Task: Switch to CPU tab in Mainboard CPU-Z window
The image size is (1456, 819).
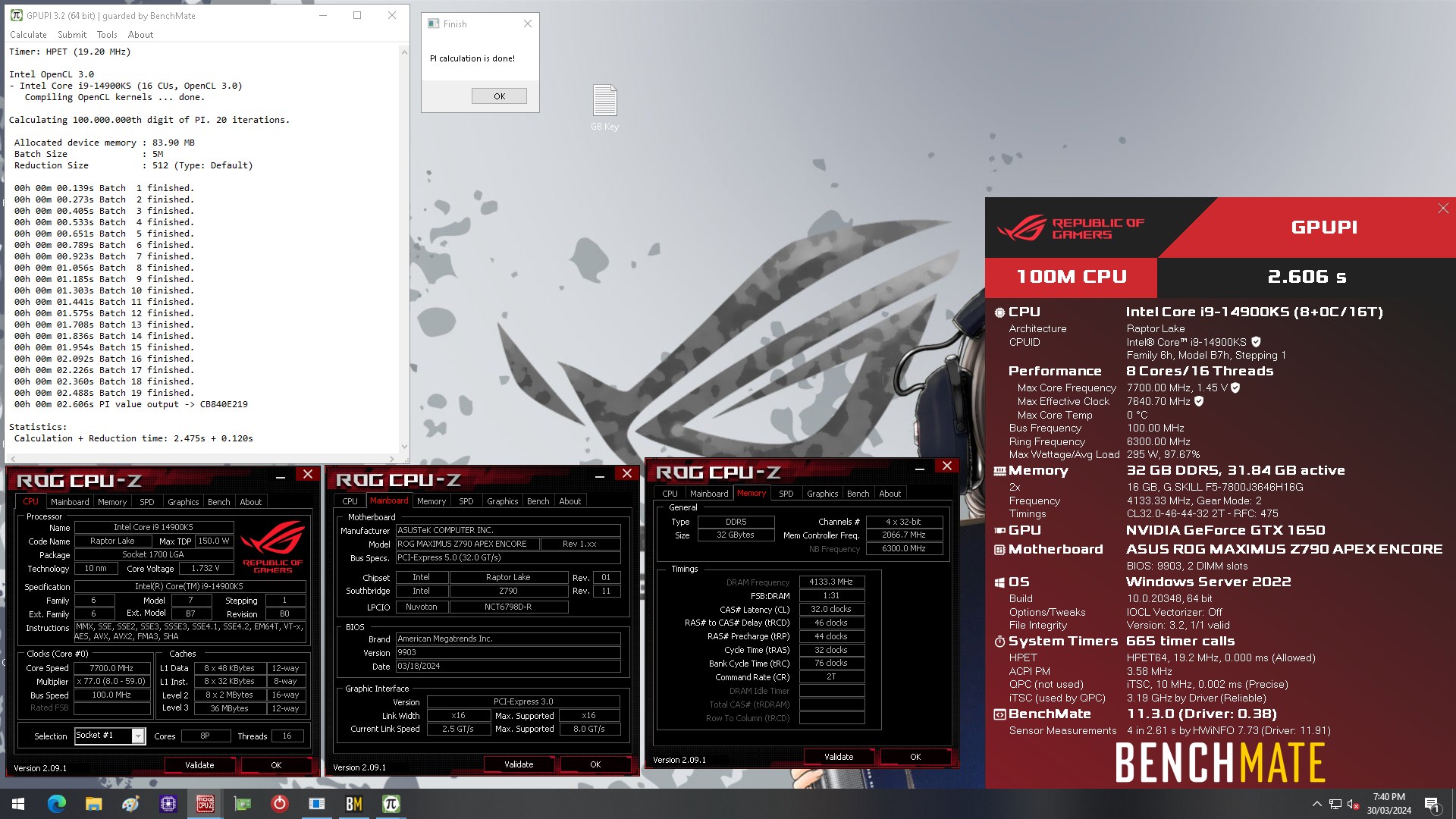Action: (x=350, y=501)
